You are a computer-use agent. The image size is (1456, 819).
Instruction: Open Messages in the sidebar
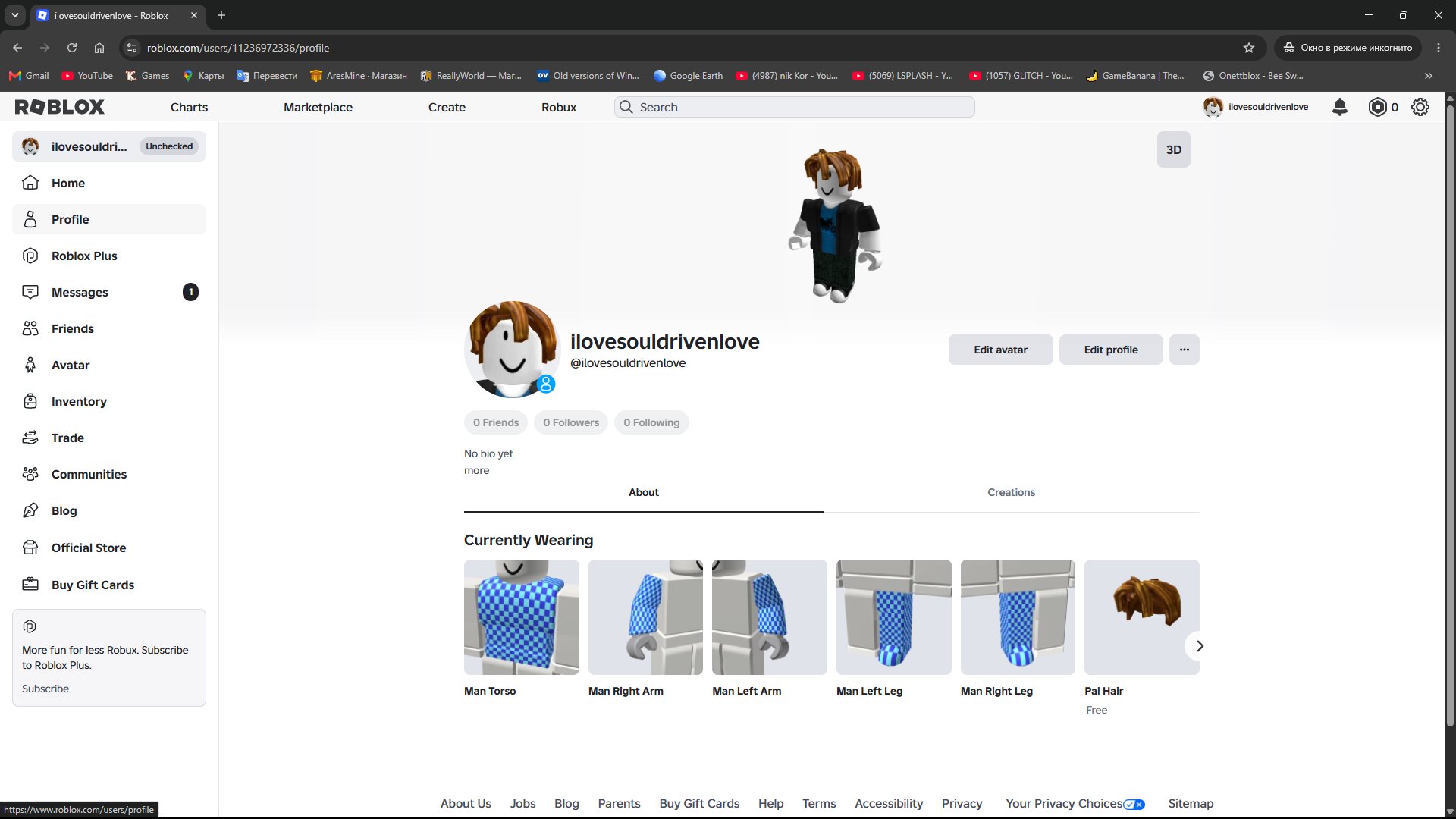coord(109,292)
